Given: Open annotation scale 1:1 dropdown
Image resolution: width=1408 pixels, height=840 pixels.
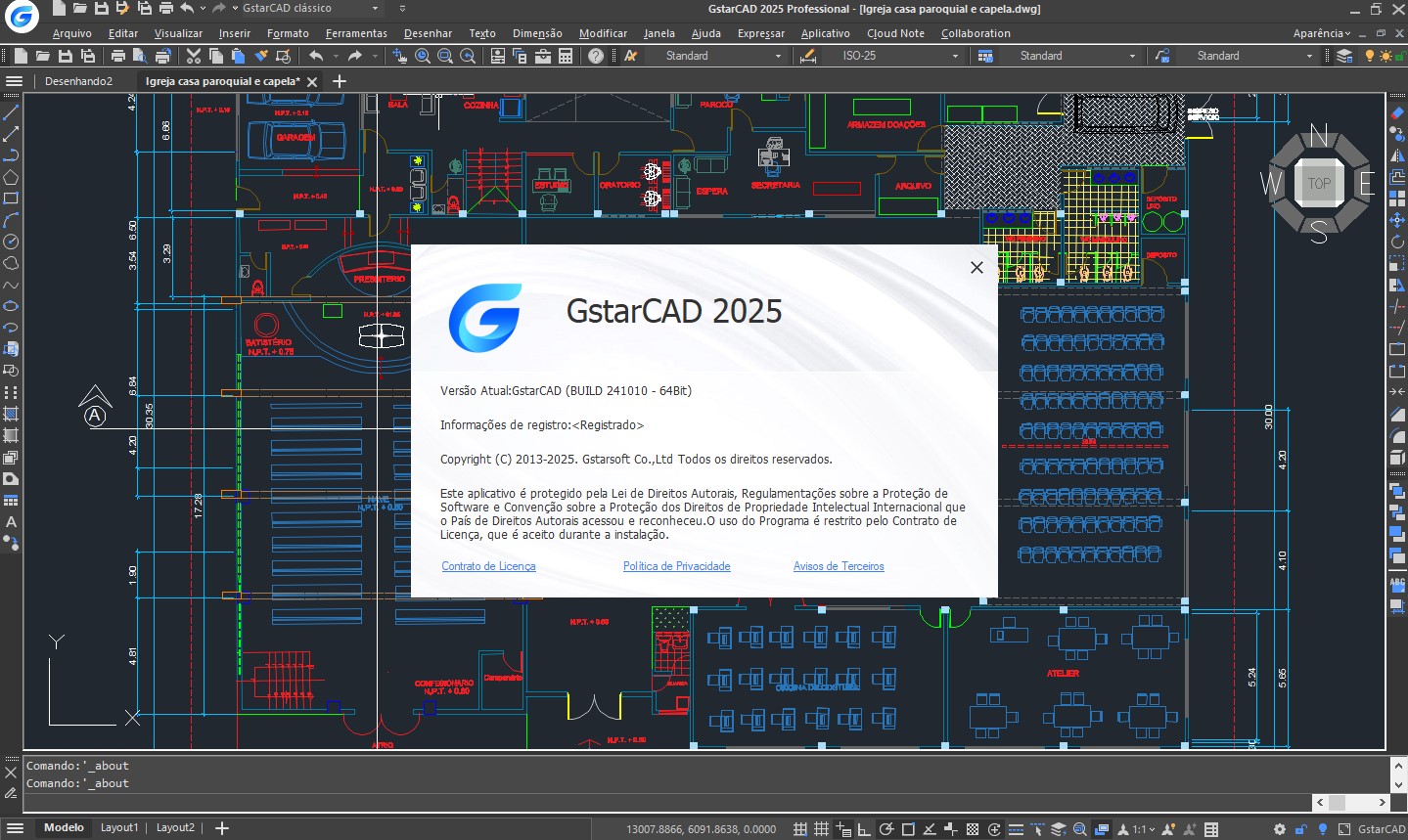Looking at the screenshot, I should click(1144, 829).
